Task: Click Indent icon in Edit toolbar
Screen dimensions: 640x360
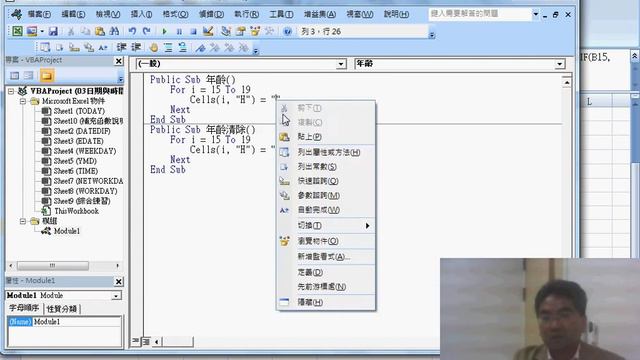Action: (x=121, y=47)
